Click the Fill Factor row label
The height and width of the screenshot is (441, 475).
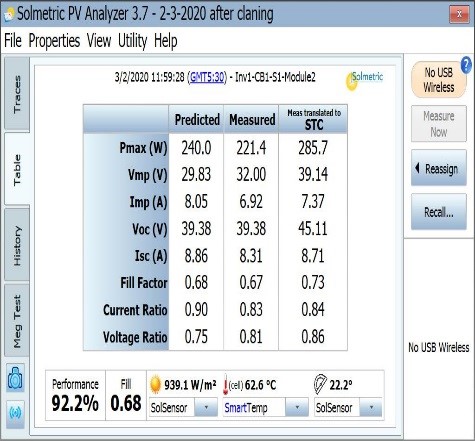144,283
